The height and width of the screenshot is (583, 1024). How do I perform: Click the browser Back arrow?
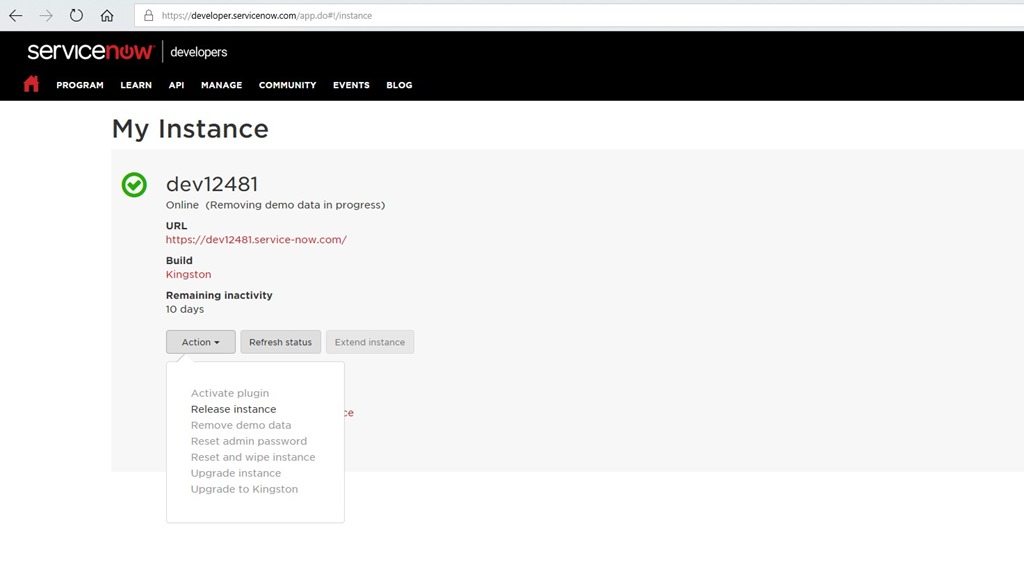[x=16, y=16]
